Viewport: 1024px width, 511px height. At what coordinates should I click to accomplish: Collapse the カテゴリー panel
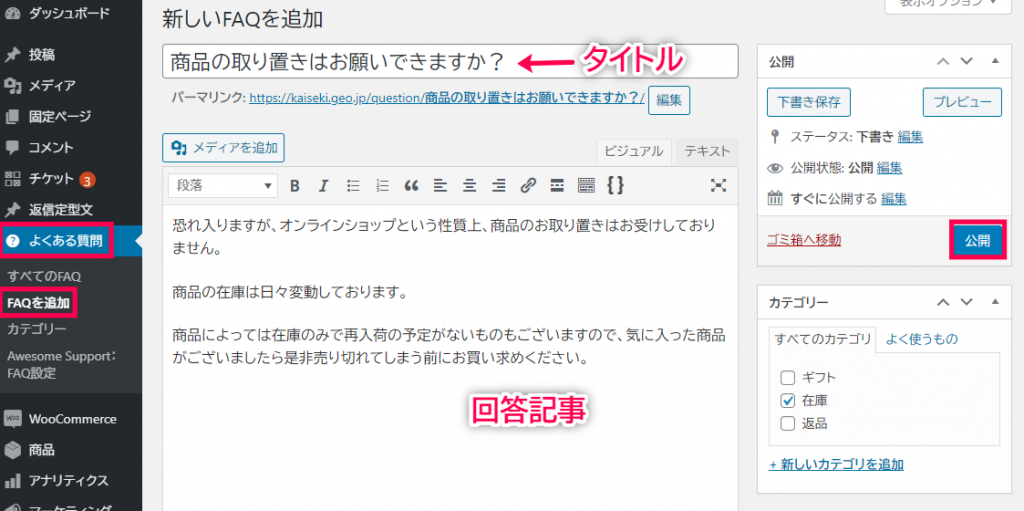pyautogui.click(x=995, y=301)
